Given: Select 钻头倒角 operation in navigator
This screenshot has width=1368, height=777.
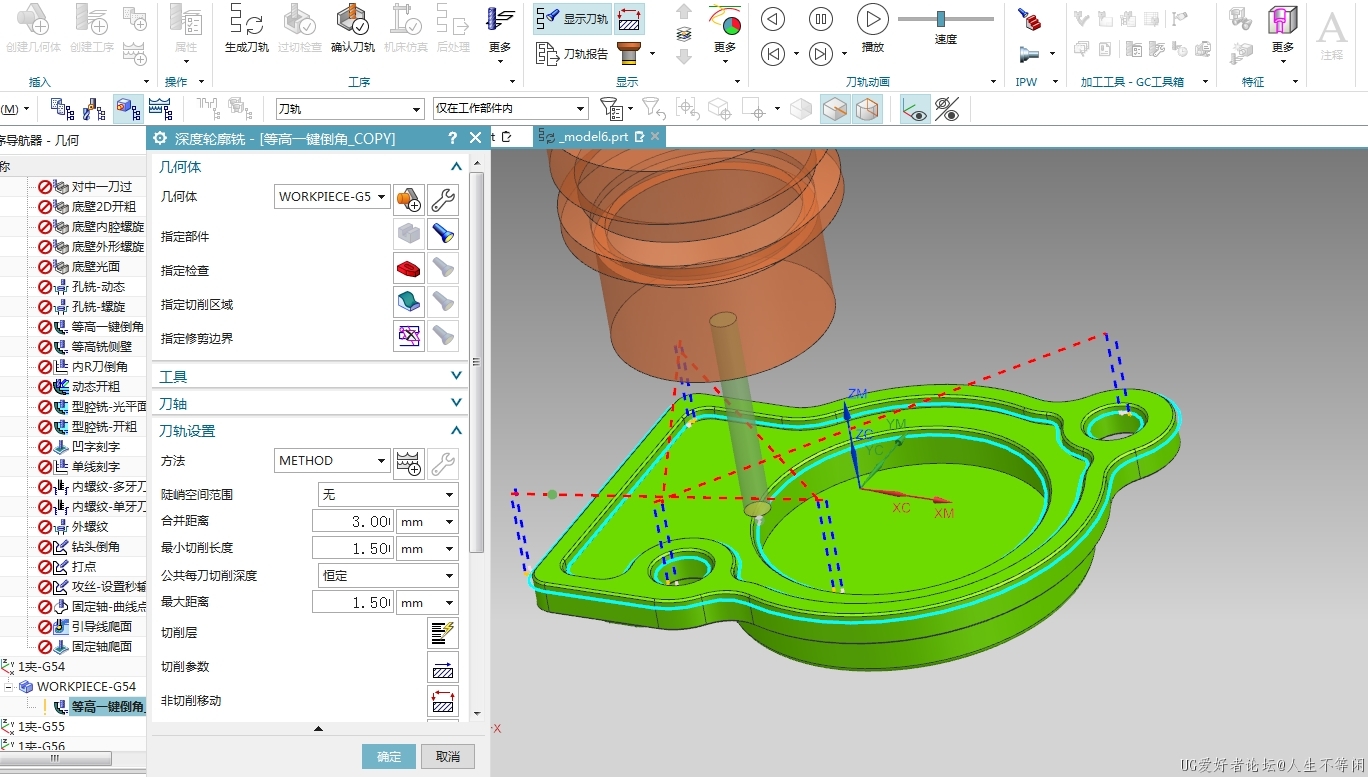Looking at the screenshot, I should pos(96,547).
